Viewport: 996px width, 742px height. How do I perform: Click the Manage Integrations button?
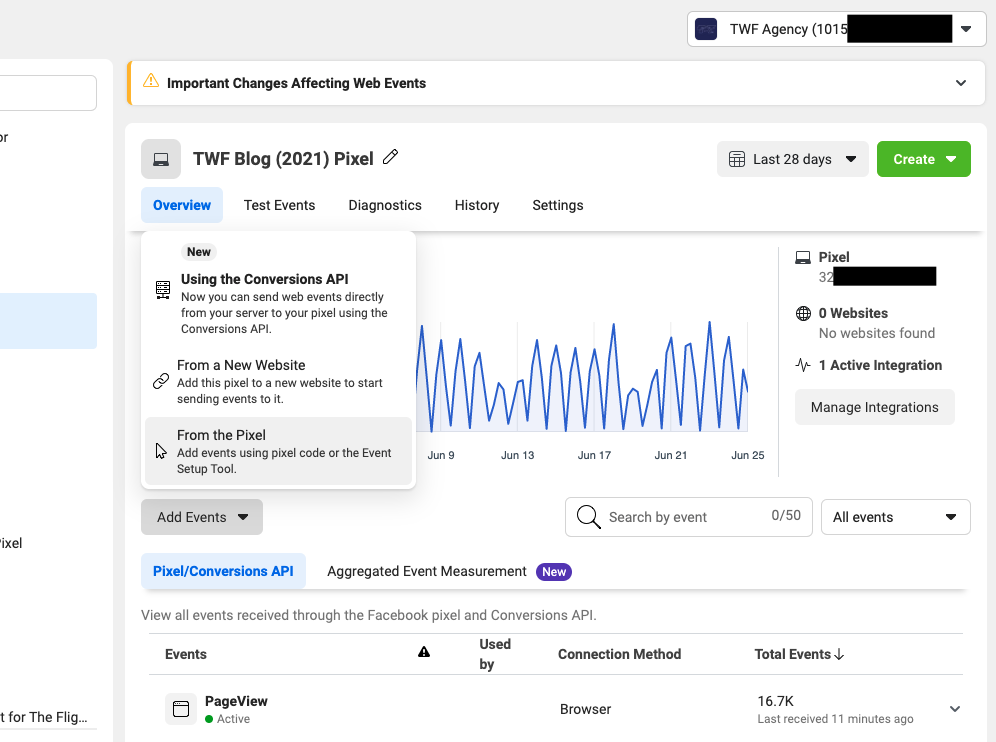(874, 407)
